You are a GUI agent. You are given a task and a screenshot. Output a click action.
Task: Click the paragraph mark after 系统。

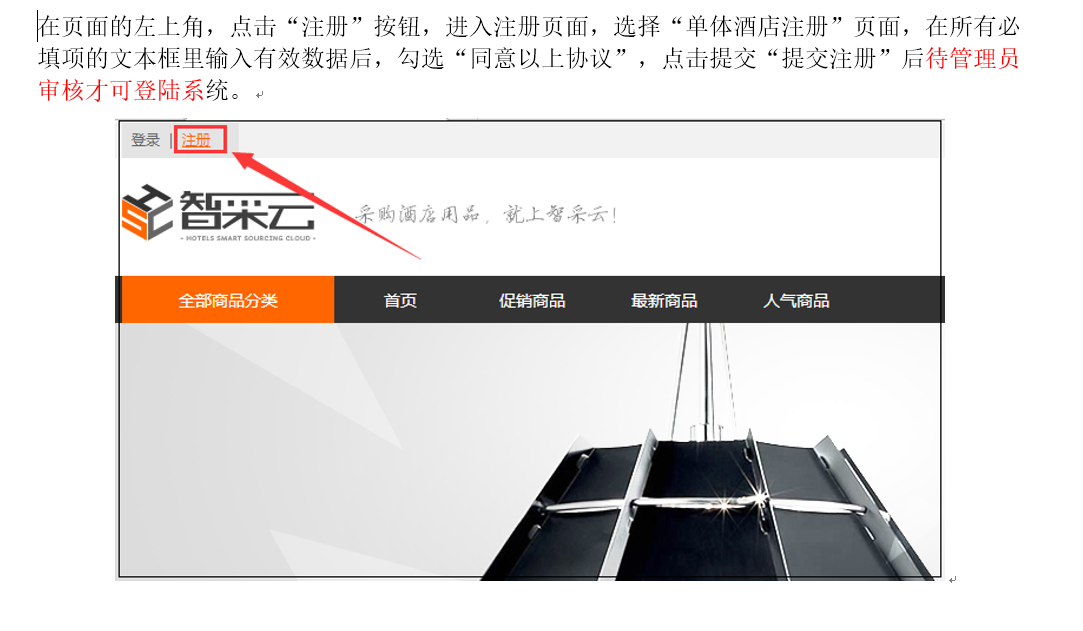[260, 95]
